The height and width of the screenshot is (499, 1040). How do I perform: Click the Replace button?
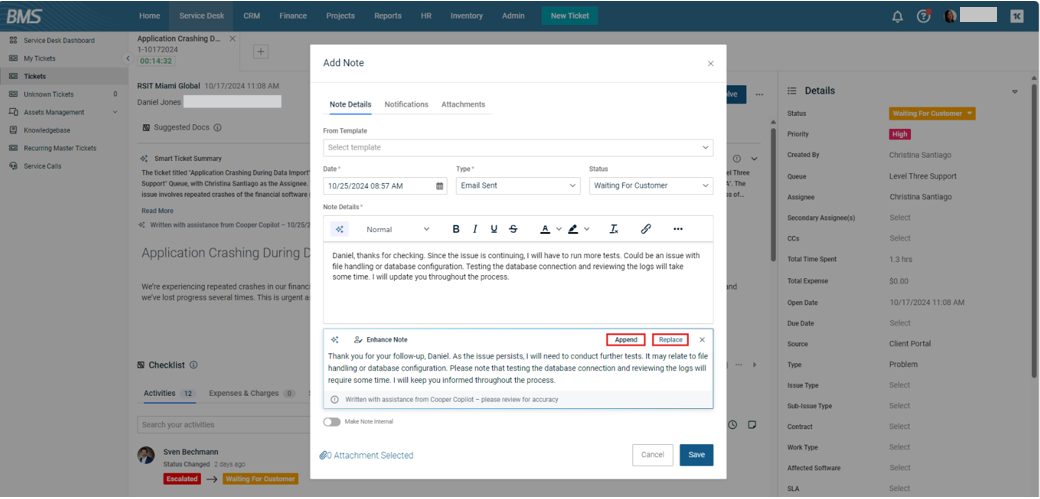(670, 340)
